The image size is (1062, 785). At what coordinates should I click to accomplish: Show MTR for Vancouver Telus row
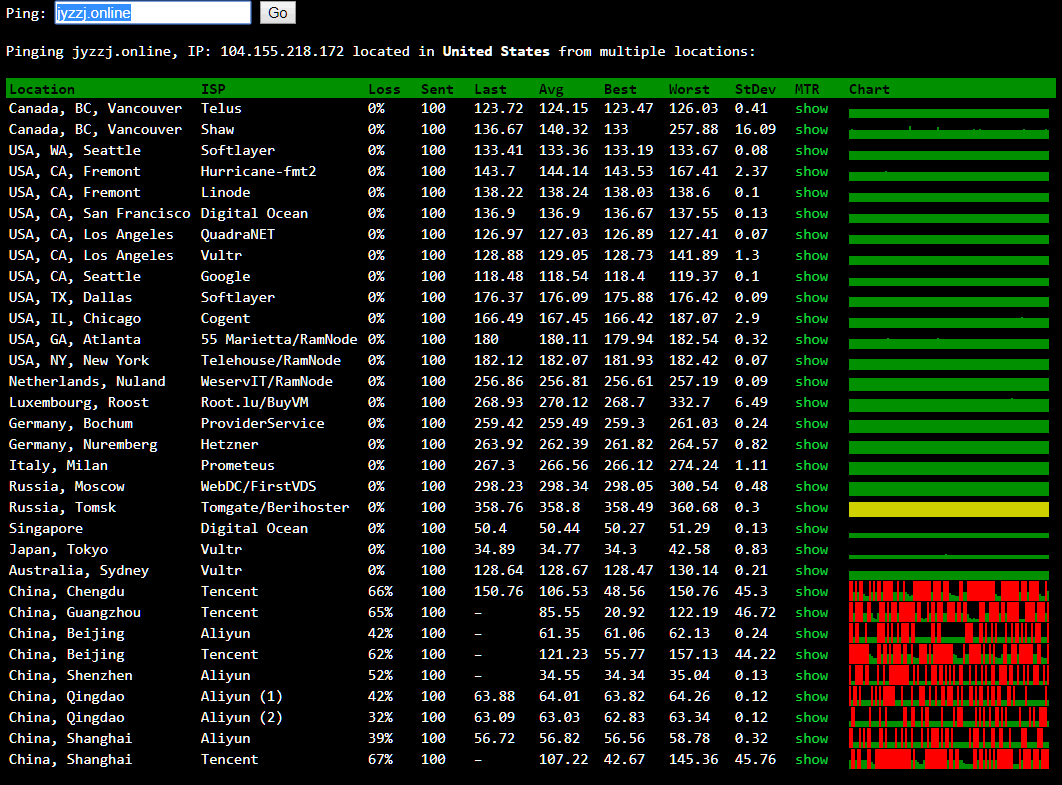pos(811,108)
